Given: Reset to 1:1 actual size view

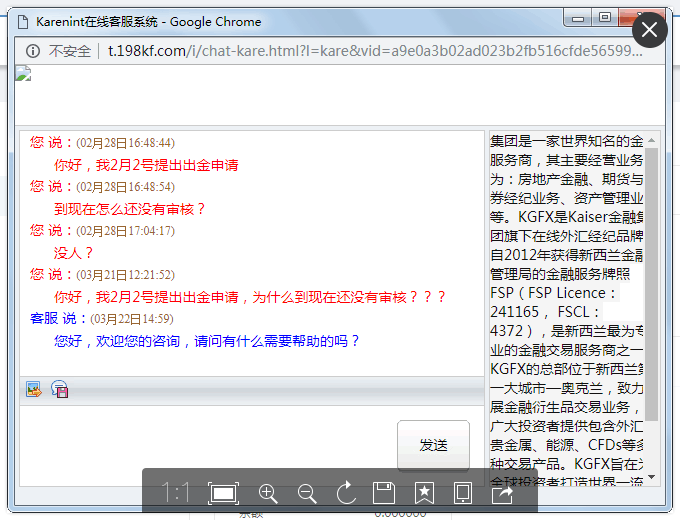Looking at the screenshot, I should (176, 493).
